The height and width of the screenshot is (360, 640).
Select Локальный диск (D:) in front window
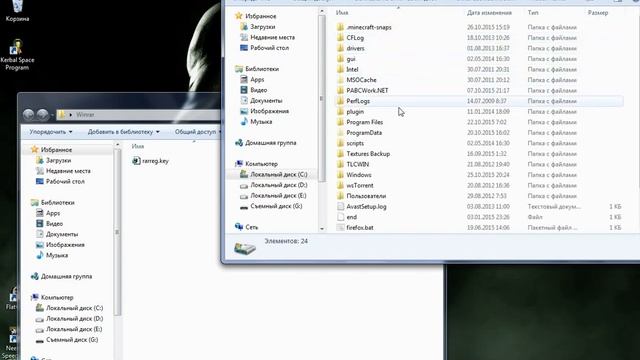(273, 185)
